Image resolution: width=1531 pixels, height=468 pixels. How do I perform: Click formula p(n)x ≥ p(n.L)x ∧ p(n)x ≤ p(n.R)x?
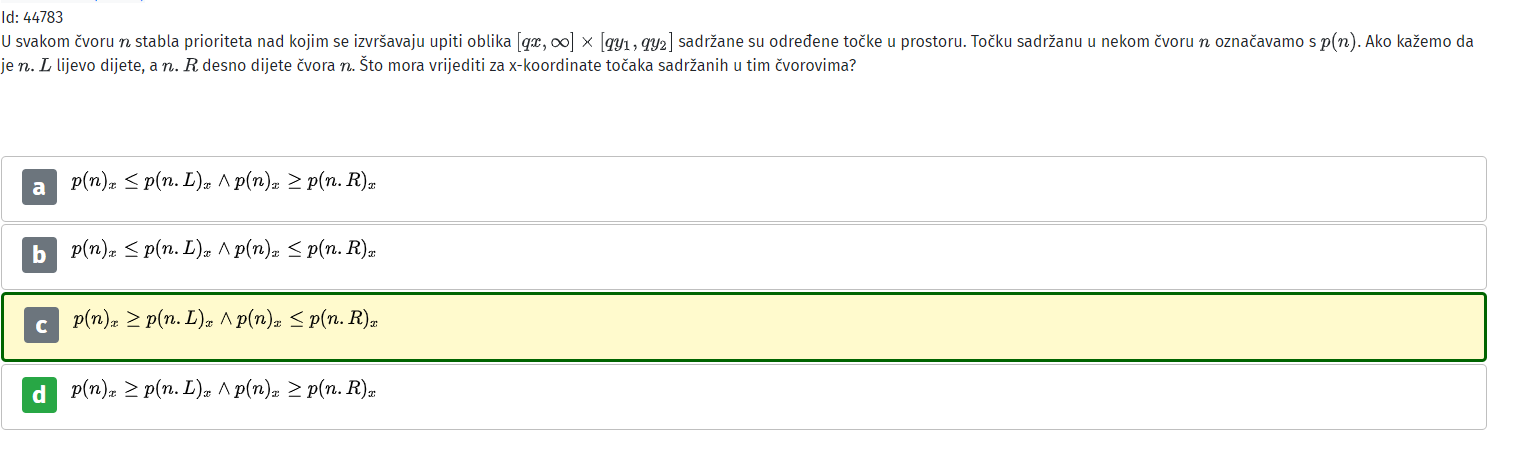click(x=226, y=320)
